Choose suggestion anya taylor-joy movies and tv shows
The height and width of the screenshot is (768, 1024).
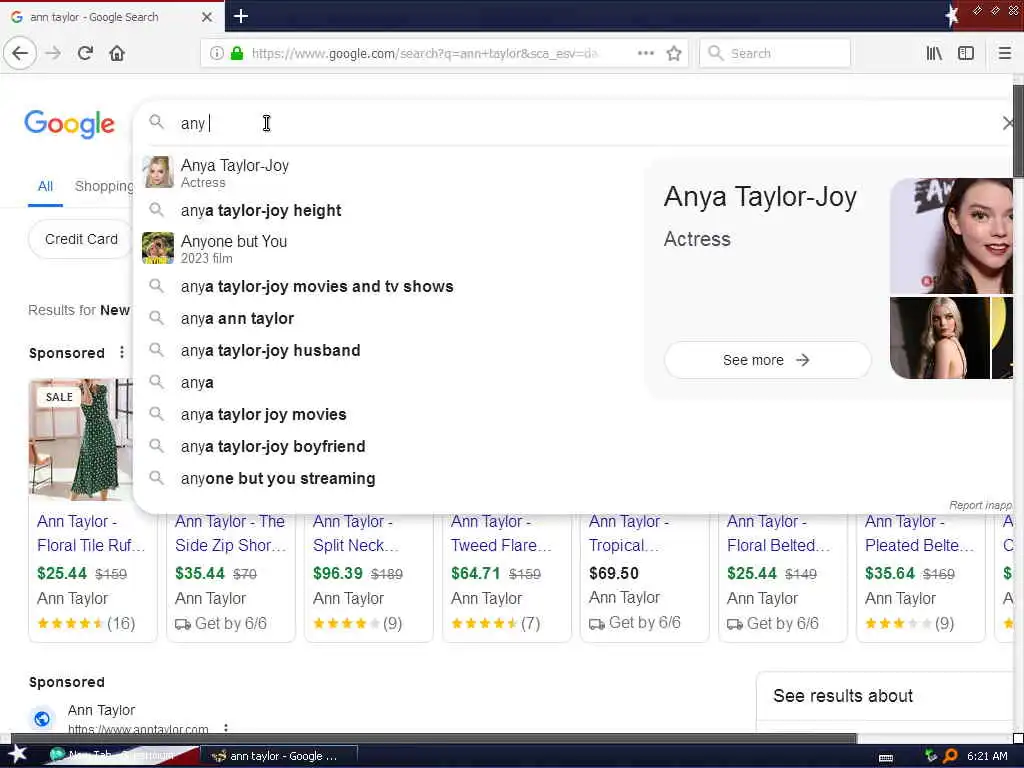pyautogui.click(x=317, y=286)
